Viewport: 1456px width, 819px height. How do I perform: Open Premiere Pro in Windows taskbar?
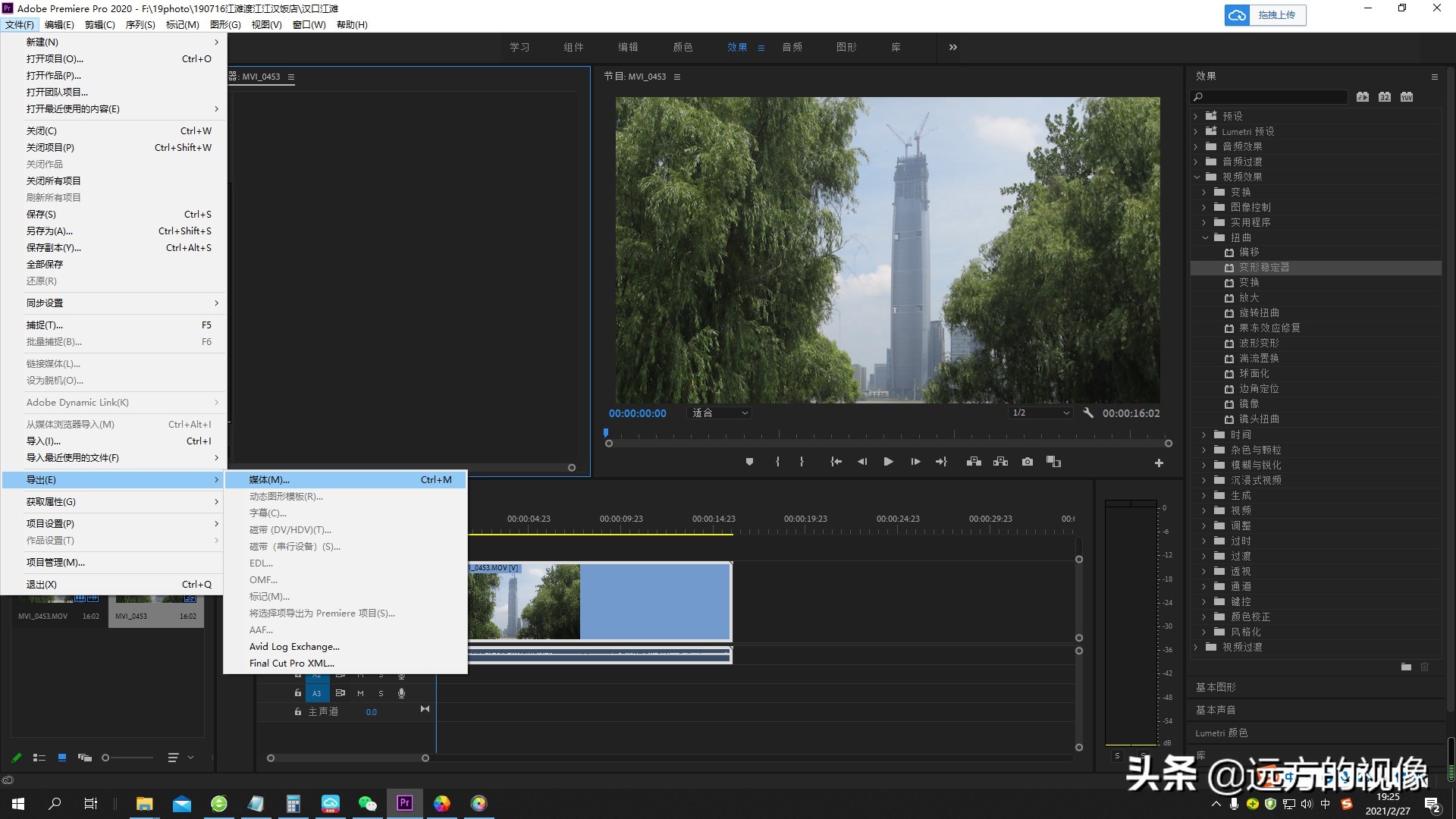coord(404,803)
